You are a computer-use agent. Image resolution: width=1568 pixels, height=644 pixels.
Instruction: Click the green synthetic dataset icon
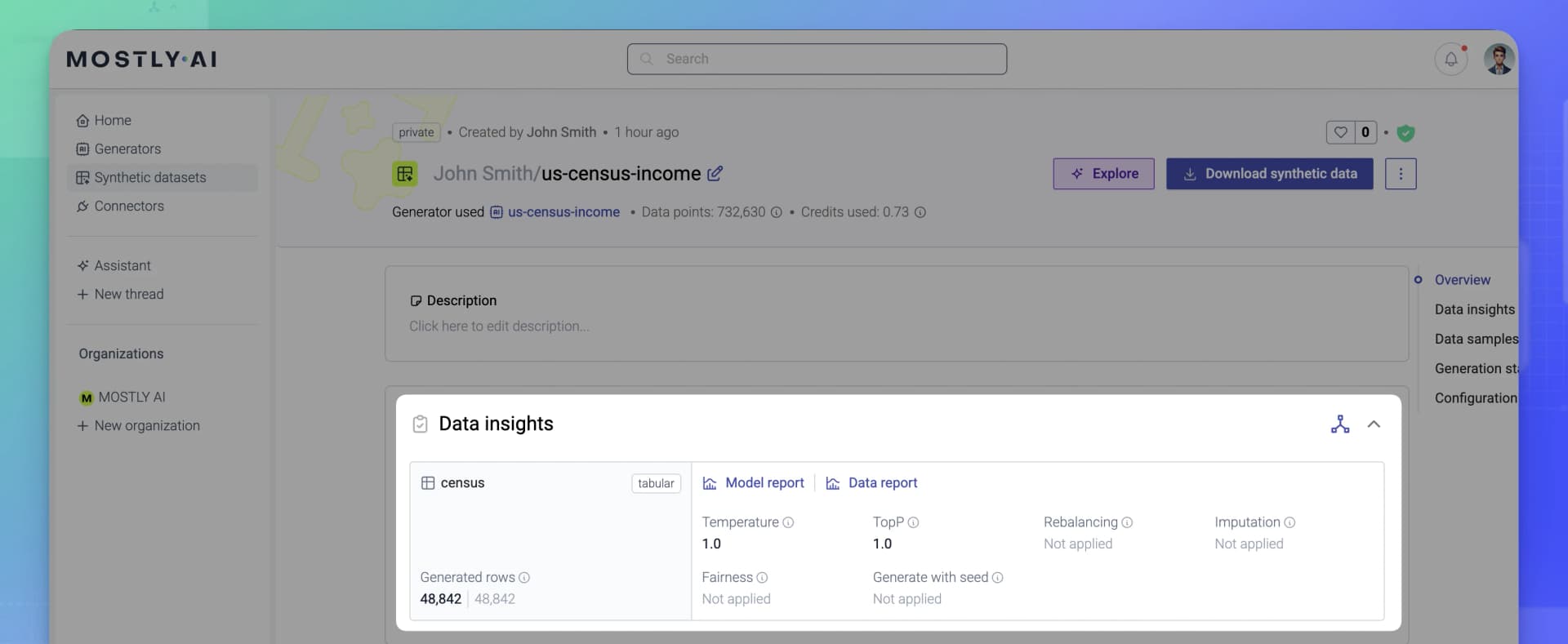pos(404,173)
